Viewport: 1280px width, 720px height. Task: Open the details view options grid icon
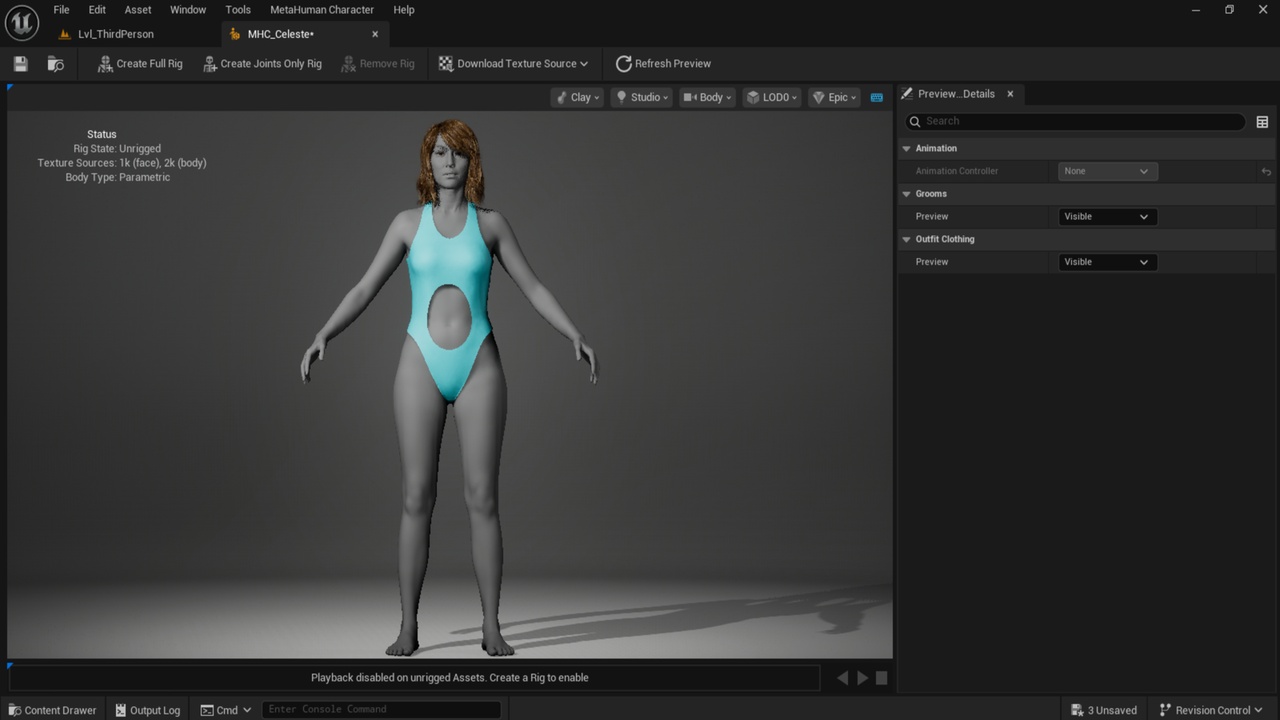[1262, 122]
